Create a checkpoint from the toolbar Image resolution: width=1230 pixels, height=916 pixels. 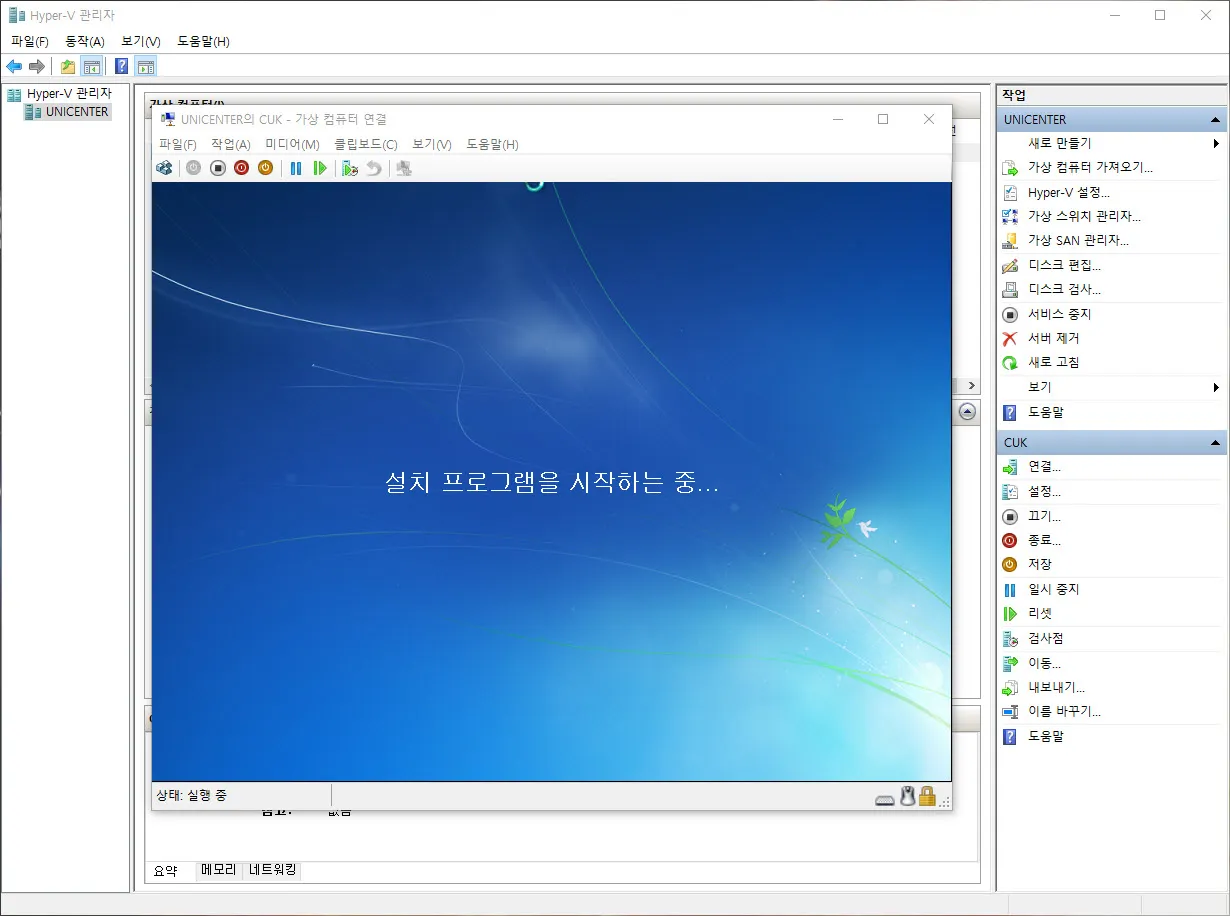(349, 168)
